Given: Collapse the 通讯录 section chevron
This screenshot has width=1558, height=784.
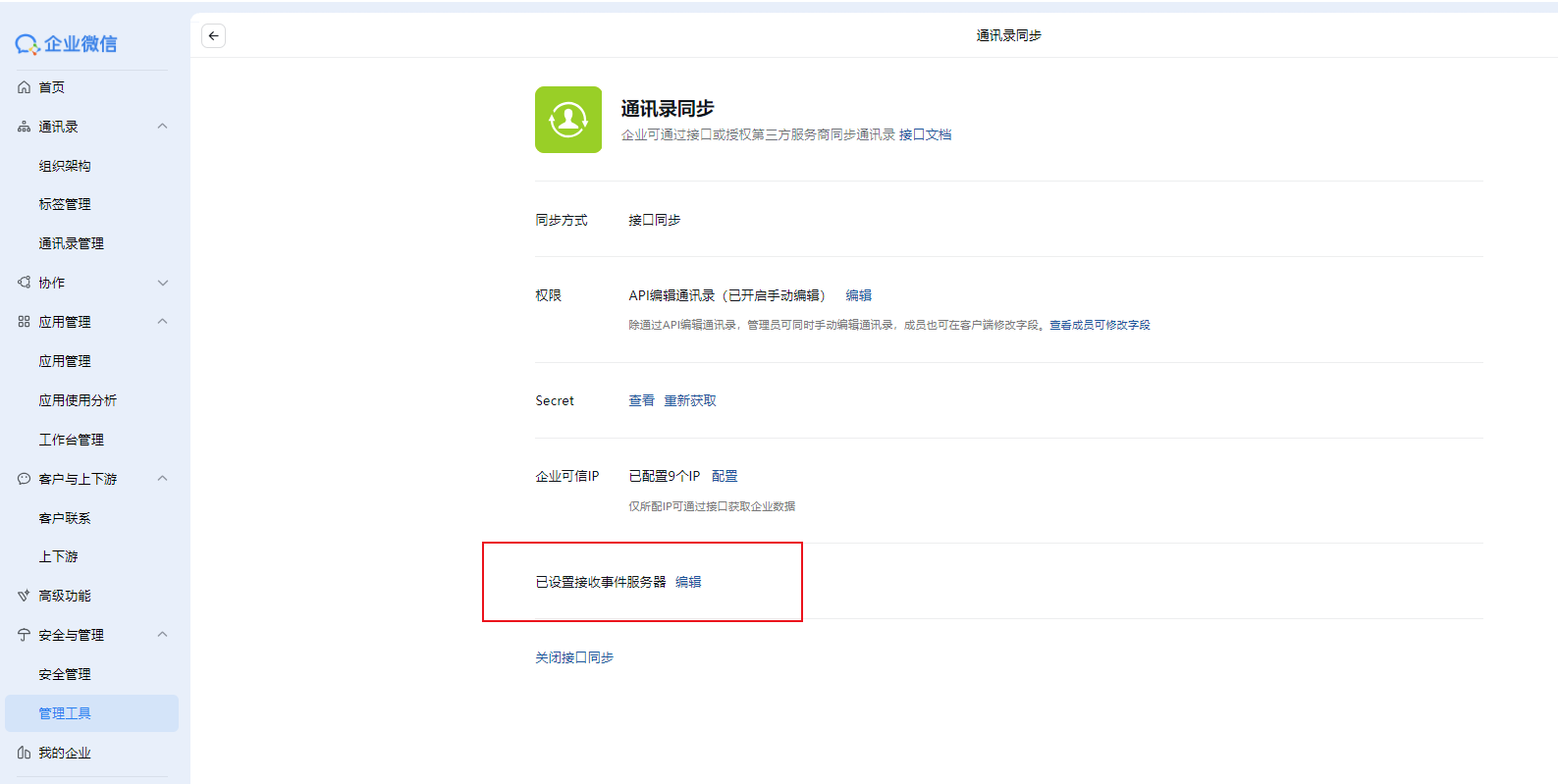Looking at the screenshot, I should [163, 127].
